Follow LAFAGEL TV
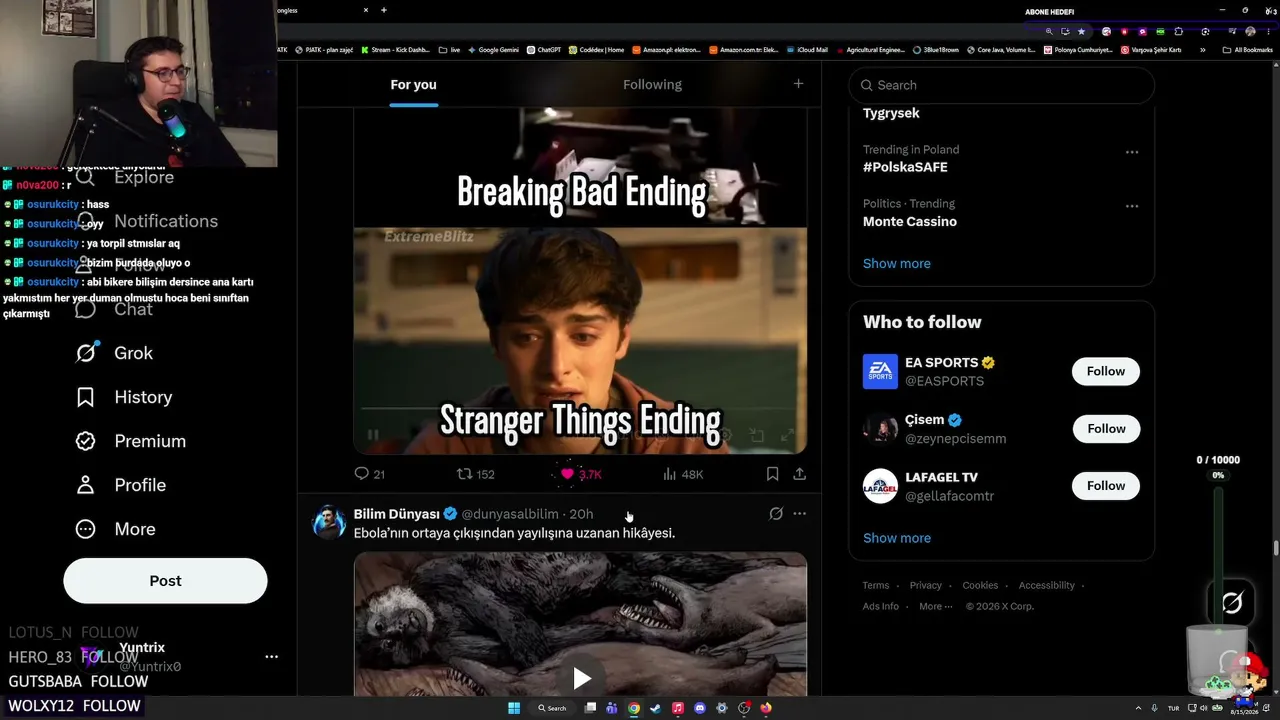The height and width of the screenshot is (720, 1280). pos(1106,486)
